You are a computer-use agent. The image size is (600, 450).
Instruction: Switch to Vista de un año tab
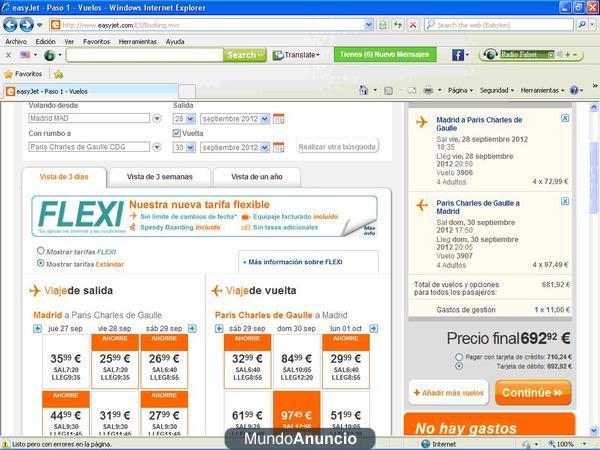tap(257, 177)
